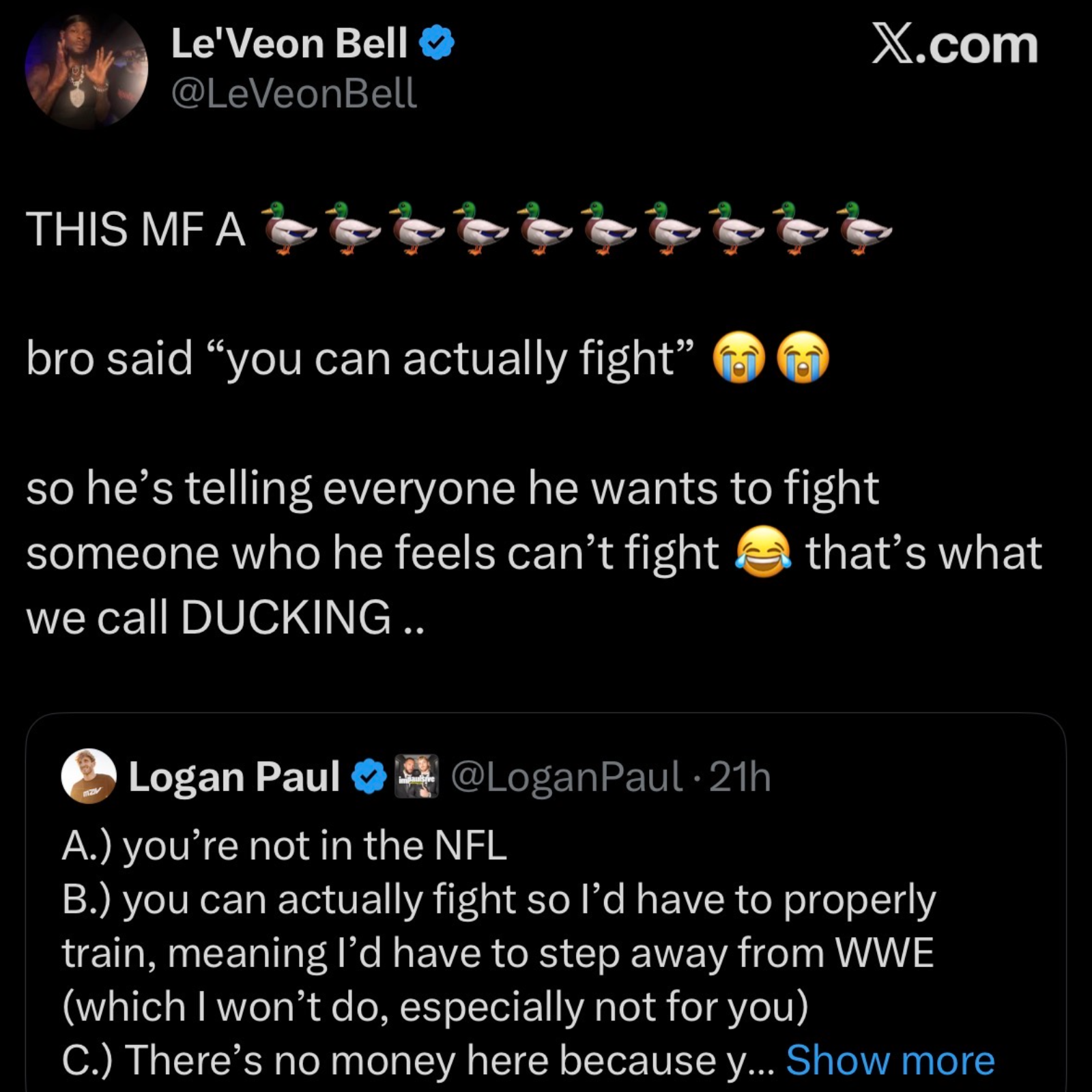Click the Le'Veon Bell display name
This screenshot has height=1092, width=1092.
pos(289,44)
